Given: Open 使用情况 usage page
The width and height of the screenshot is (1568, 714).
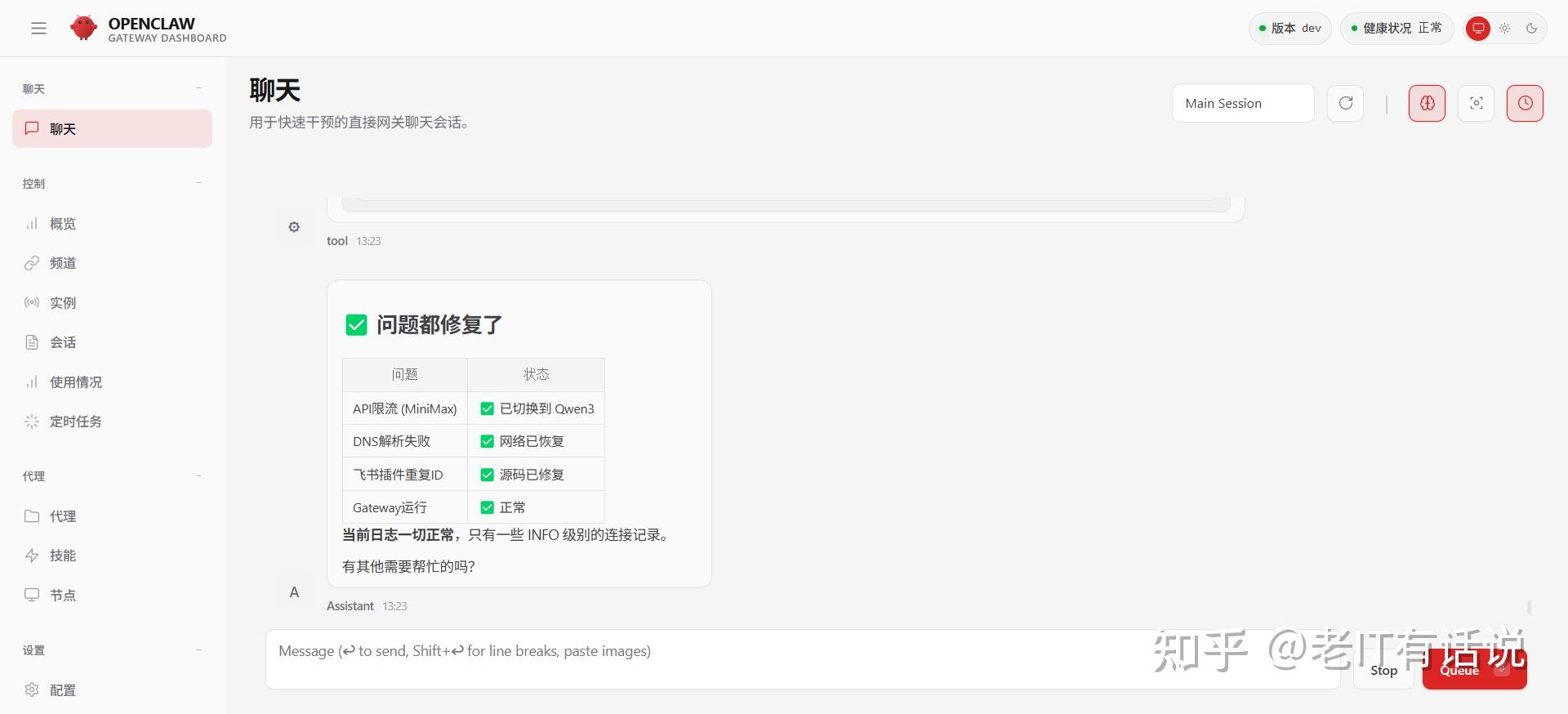Looking at the screenshot, I should [x=113, y=382].
